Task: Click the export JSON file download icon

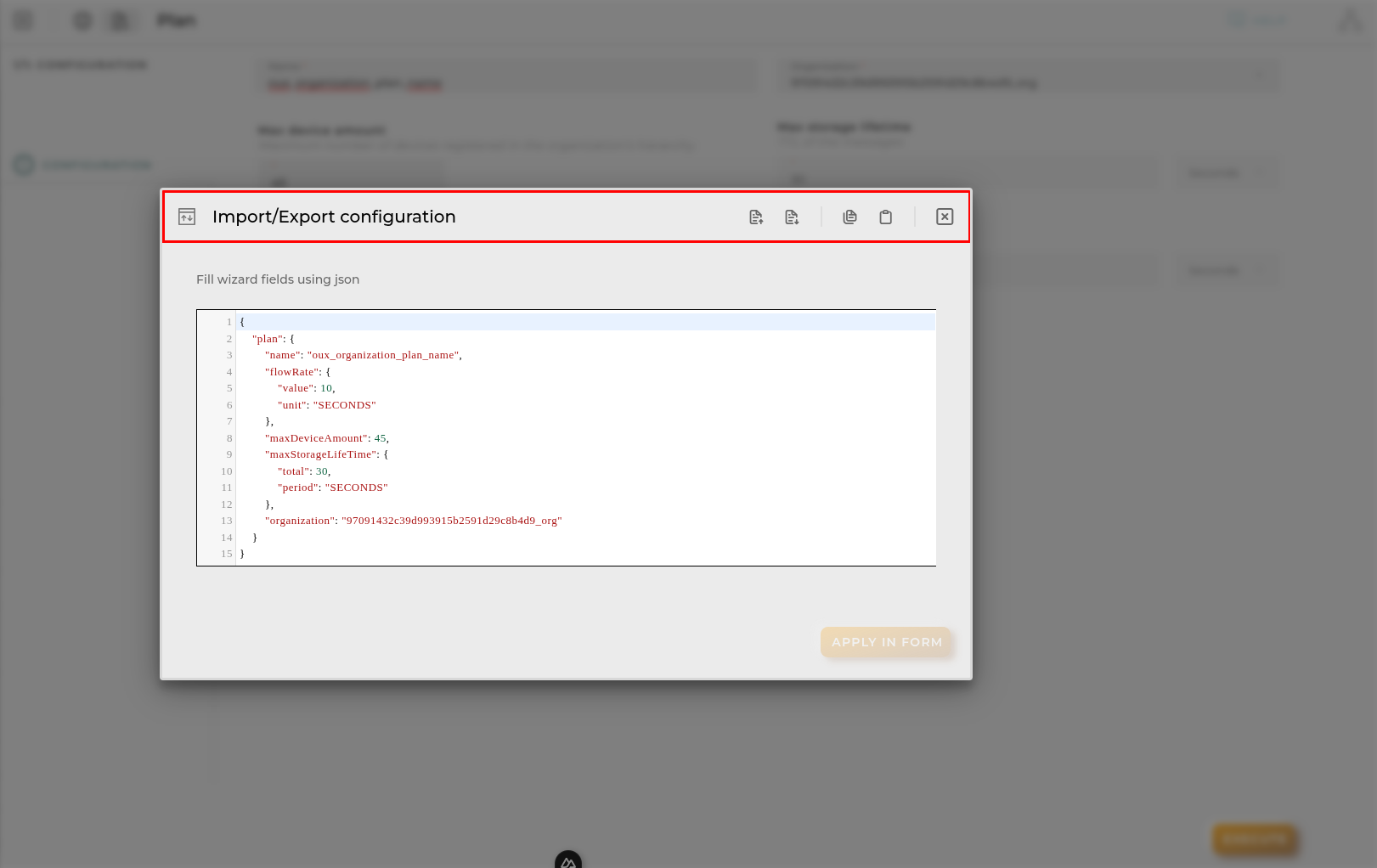Action: point(792,217)
